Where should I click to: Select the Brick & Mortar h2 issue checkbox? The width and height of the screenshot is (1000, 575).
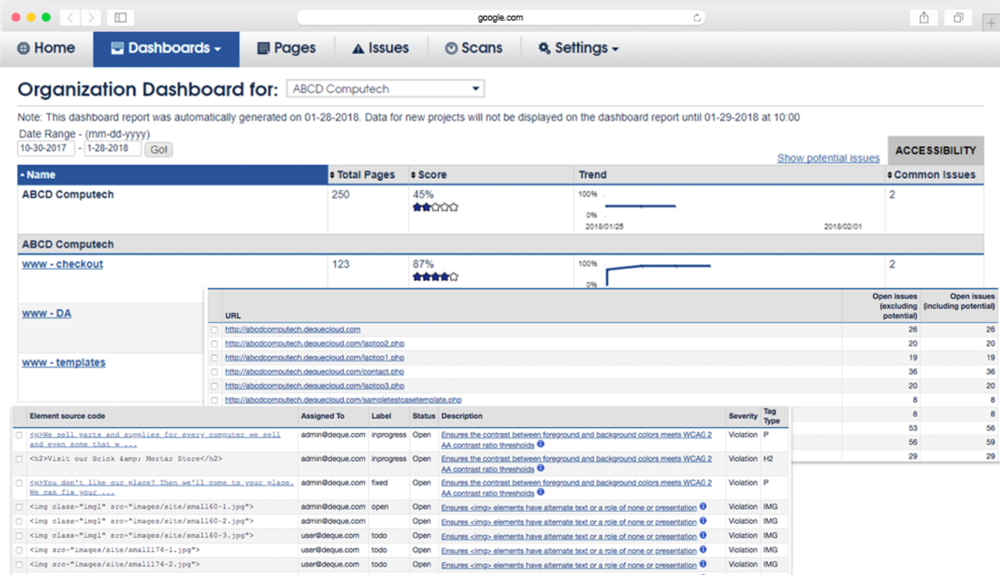click(19, 459)
